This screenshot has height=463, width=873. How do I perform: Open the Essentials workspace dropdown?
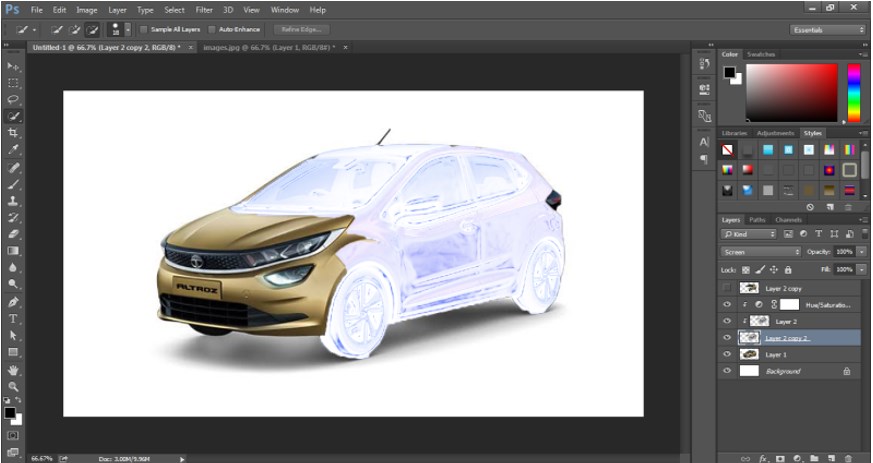[x=826, y=29]
